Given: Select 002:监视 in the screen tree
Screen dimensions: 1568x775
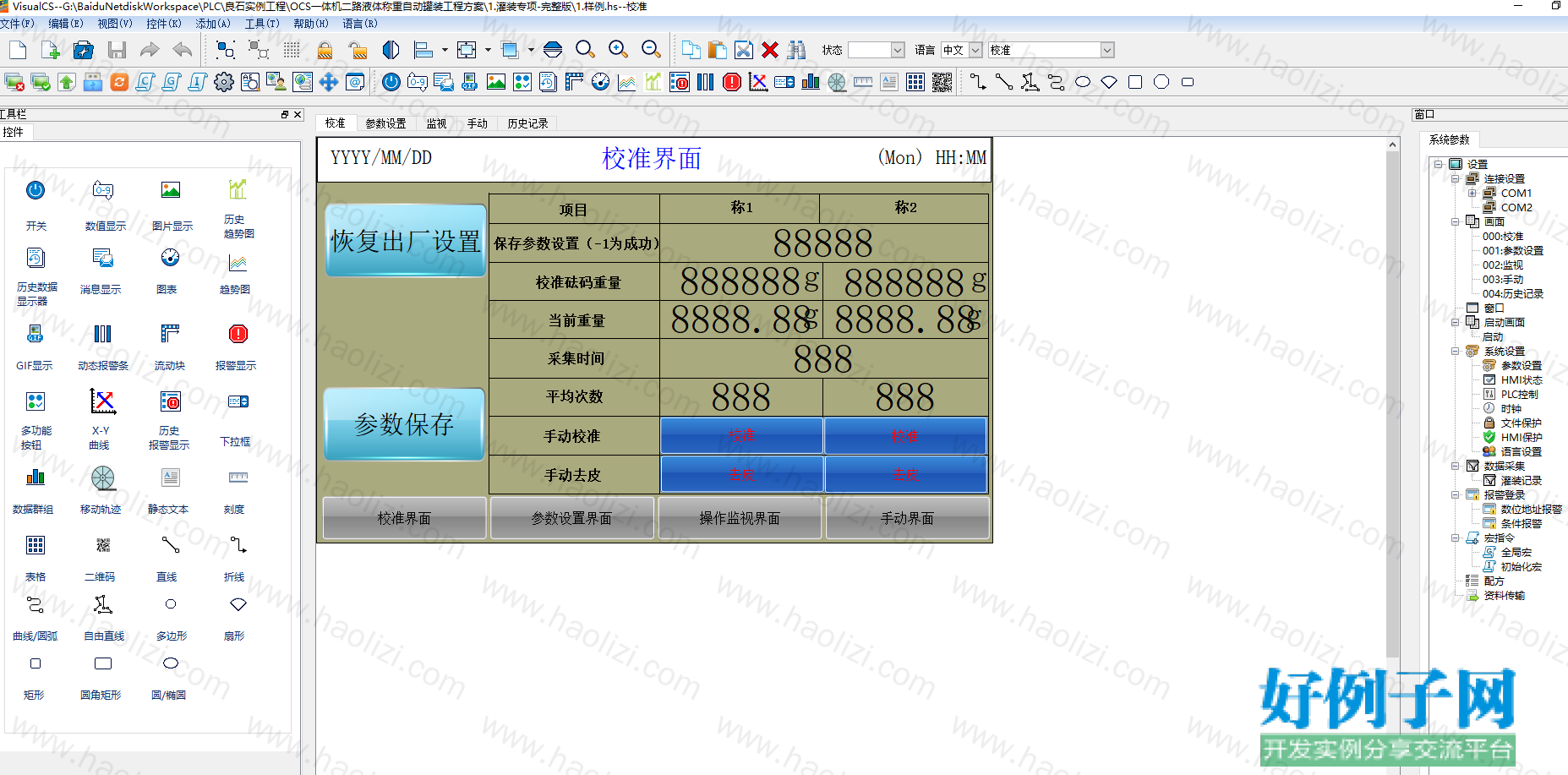Looking at the screenshot, I should 1502,265.
